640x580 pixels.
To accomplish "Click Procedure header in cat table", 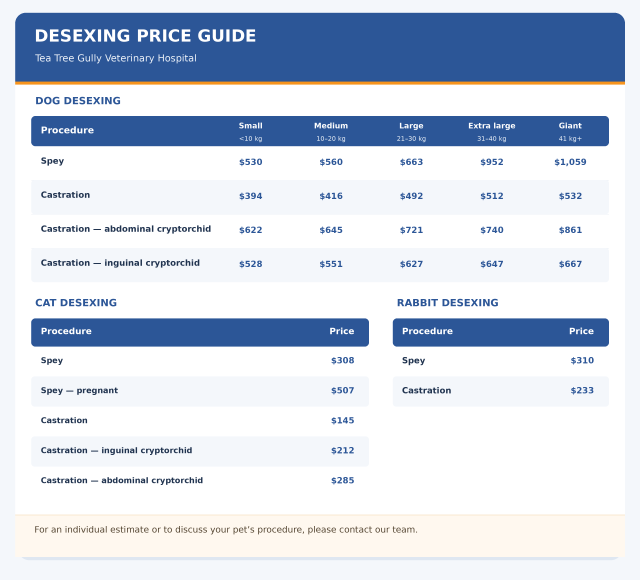I will pyautogui.click(x=66, y=331).
